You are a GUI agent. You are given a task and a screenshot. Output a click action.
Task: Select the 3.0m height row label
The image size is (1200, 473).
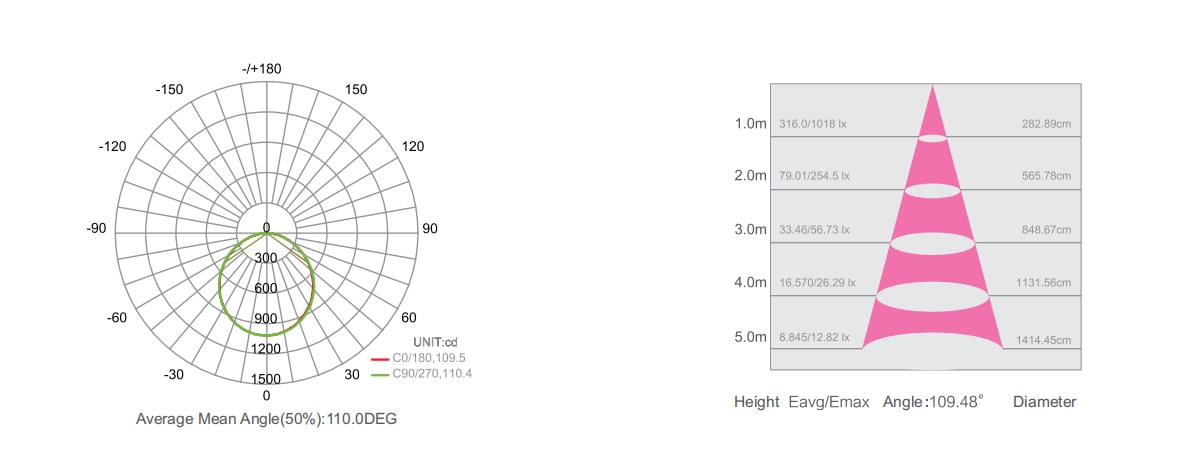[x=750, y=229]
